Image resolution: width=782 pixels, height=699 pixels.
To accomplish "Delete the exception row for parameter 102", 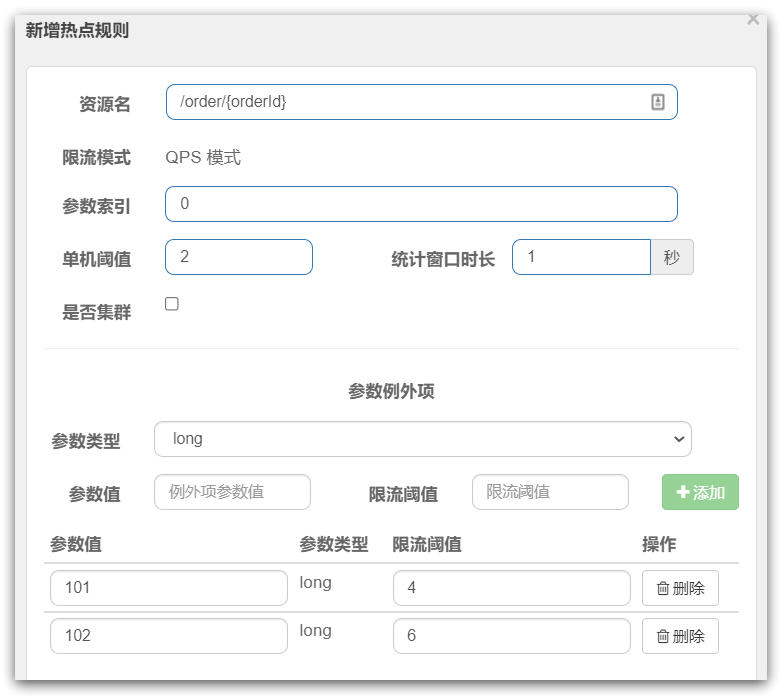I will coord(680,636).
